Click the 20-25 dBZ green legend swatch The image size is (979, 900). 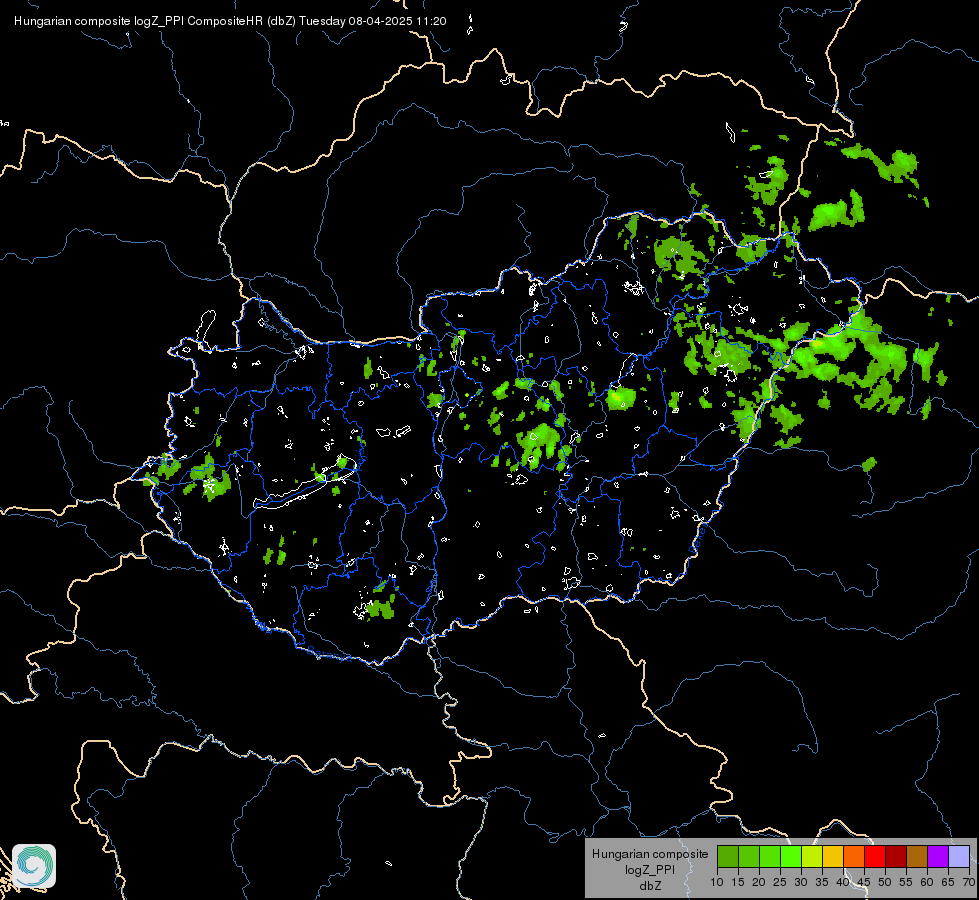tap(770, 857)
